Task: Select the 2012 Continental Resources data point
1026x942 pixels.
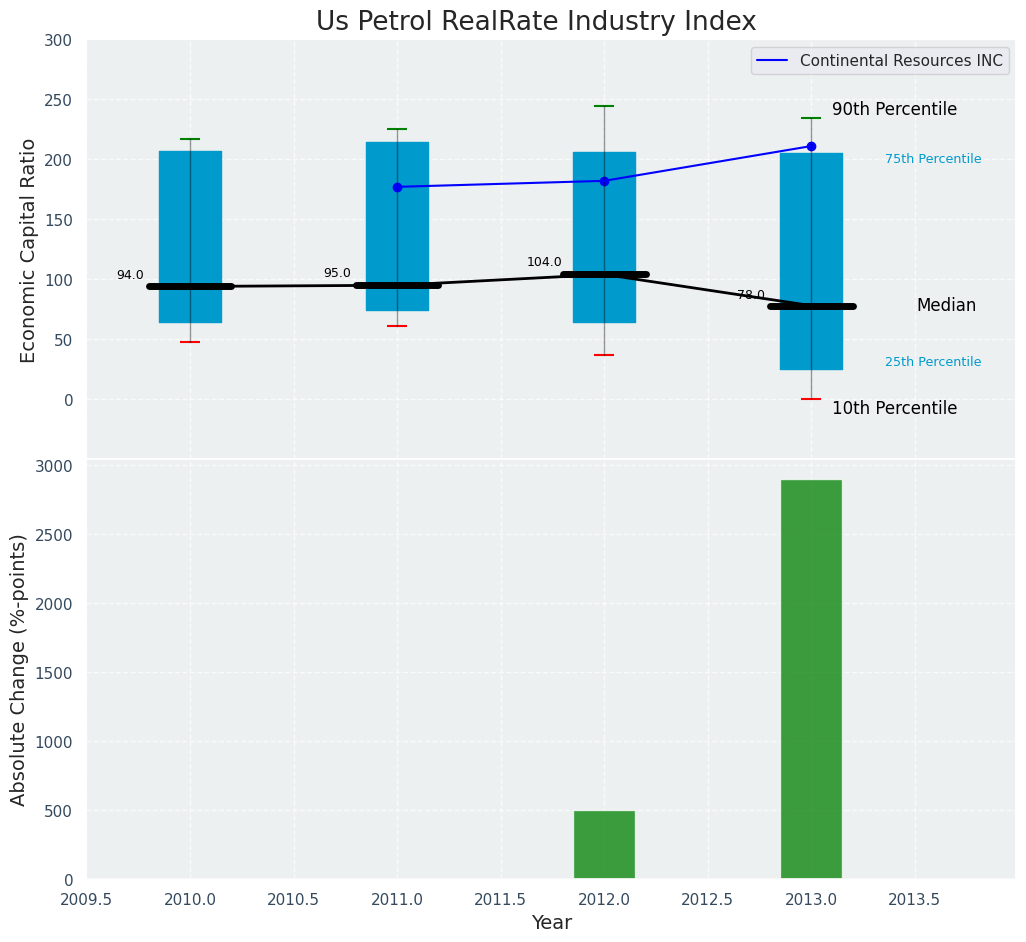Action: [x=604, y=181]
